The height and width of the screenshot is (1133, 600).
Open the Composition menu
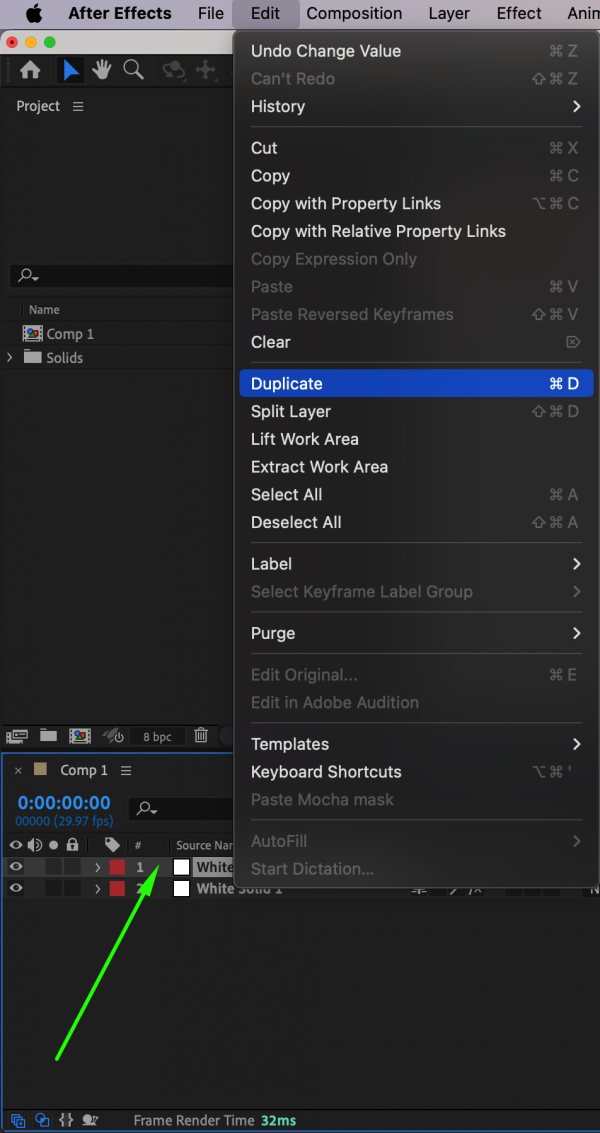[x=354, y=14]
